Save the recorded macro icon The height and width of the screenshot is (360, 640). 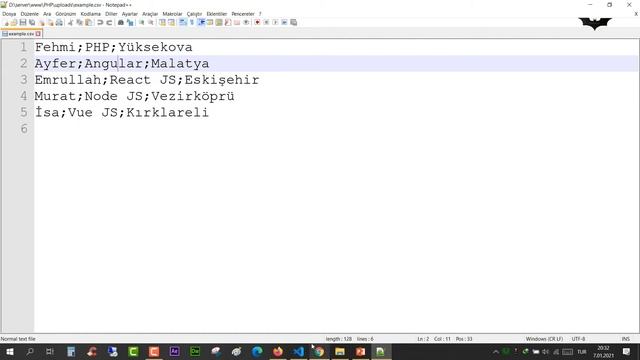point(293,22)
